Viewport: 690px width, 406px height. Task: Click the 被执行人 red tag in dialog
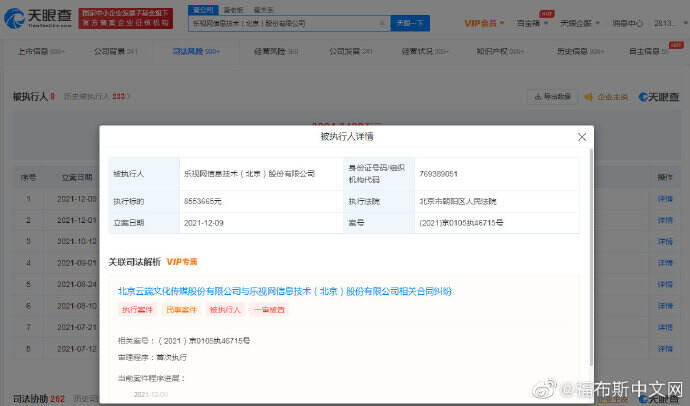click(x=225, y=310)
